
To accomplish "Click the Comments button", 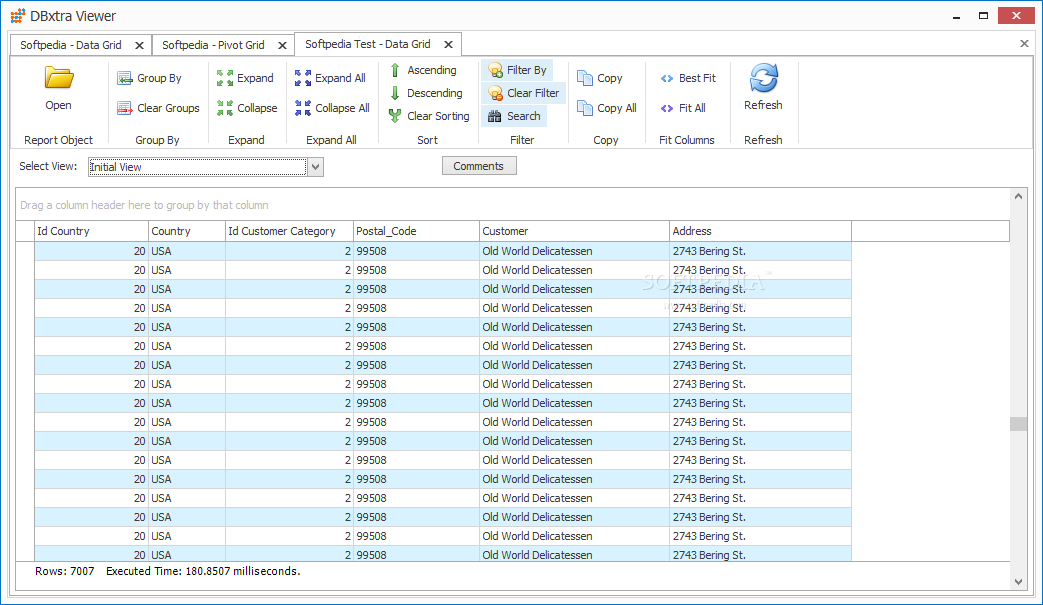I will [x=479, y=166].
